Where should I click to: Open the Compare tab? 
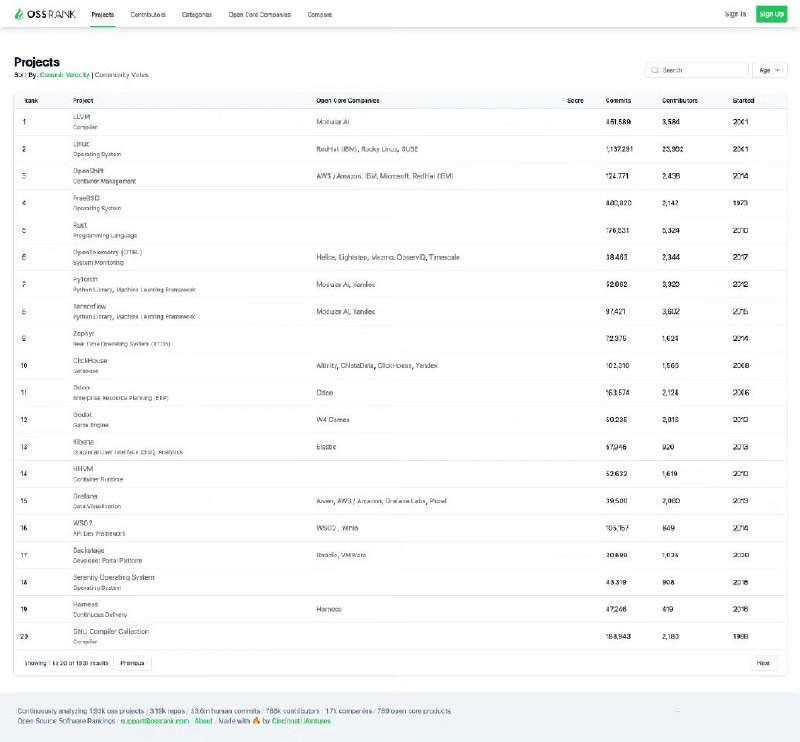(x=320, y=15)
